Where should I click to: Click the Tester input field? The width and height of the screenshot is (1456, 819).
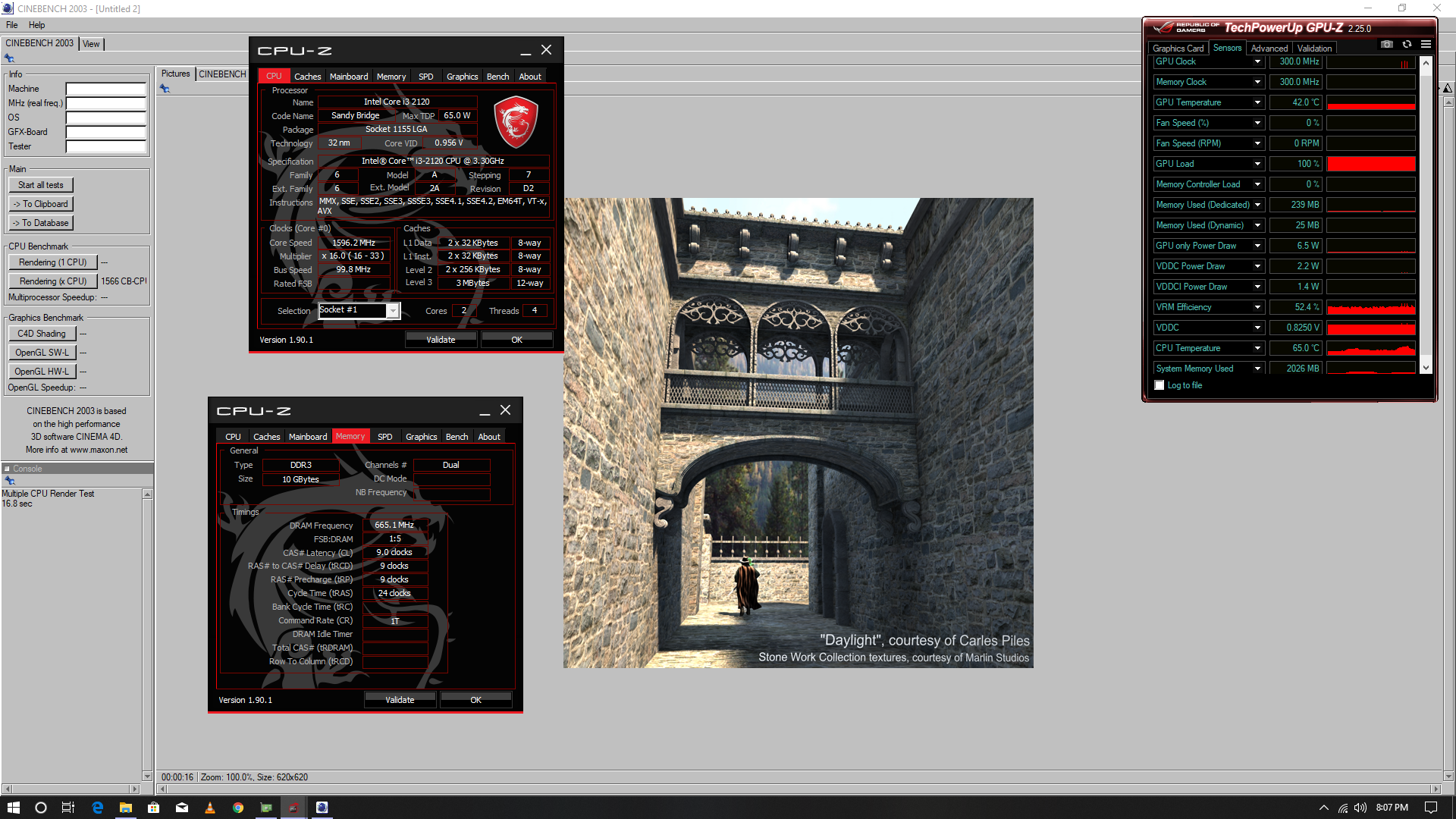(105, 146)
